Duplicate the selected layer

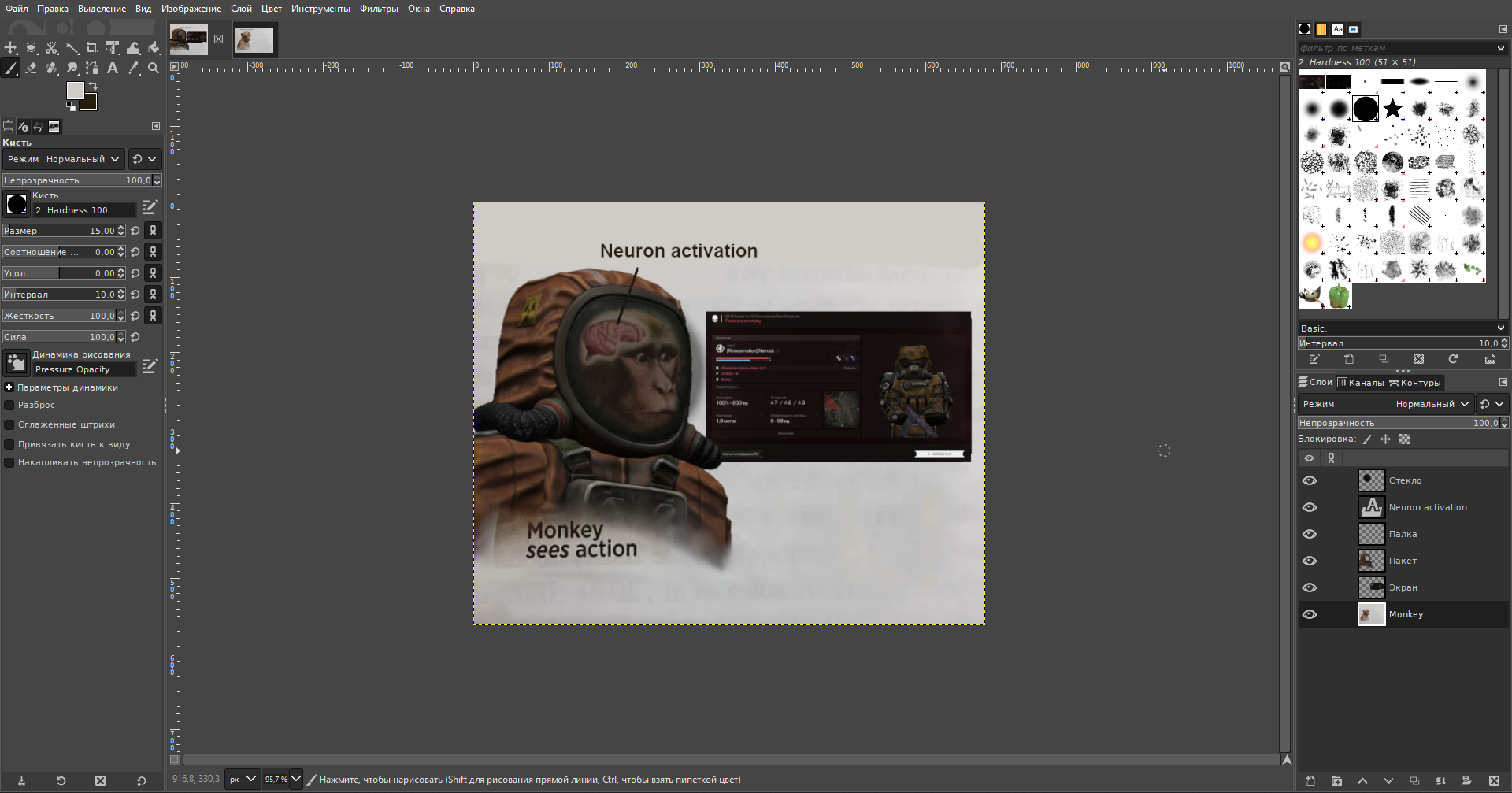click(1414, 781)
